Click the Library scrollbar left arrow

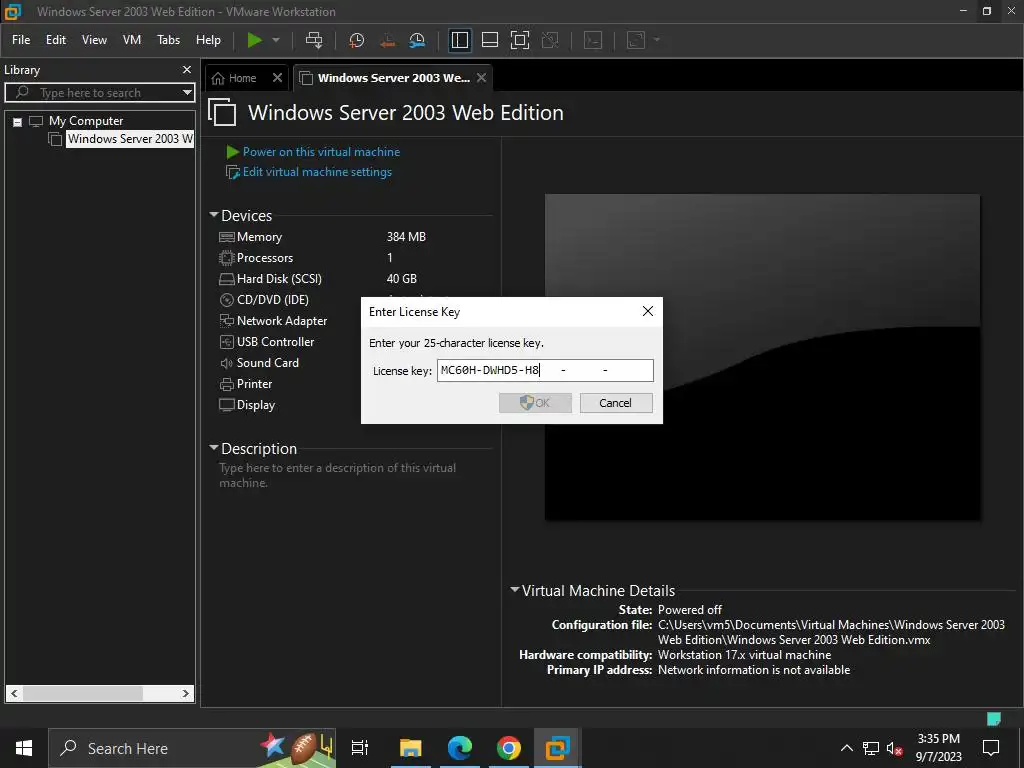click(14, 694)
